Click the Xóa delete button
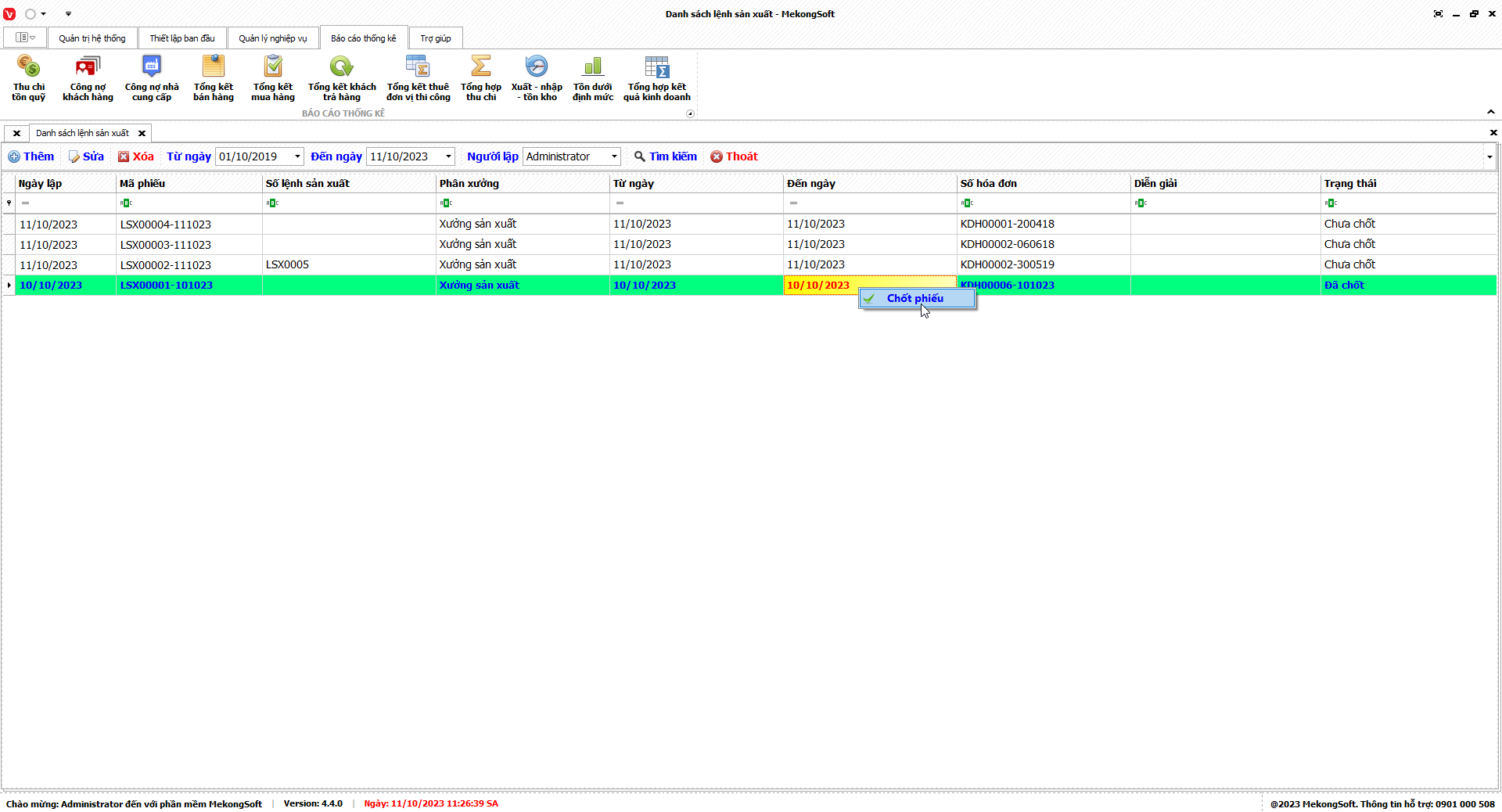The image size is (1502, 812). [136, 156]
